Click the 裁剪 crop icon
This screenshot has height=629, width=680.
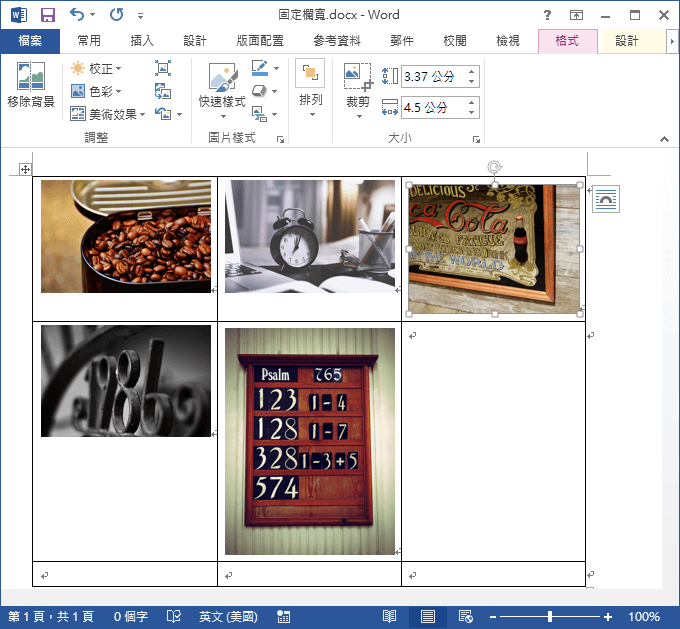click(x=358, y=76)
